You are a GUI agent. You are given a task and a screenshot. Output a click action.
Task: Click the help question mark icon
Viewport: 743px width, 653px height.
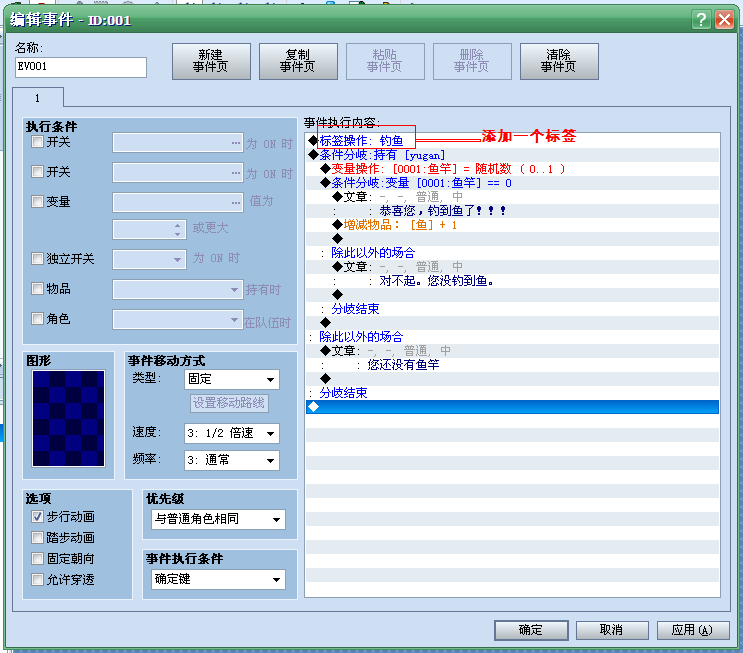[701, 19]
